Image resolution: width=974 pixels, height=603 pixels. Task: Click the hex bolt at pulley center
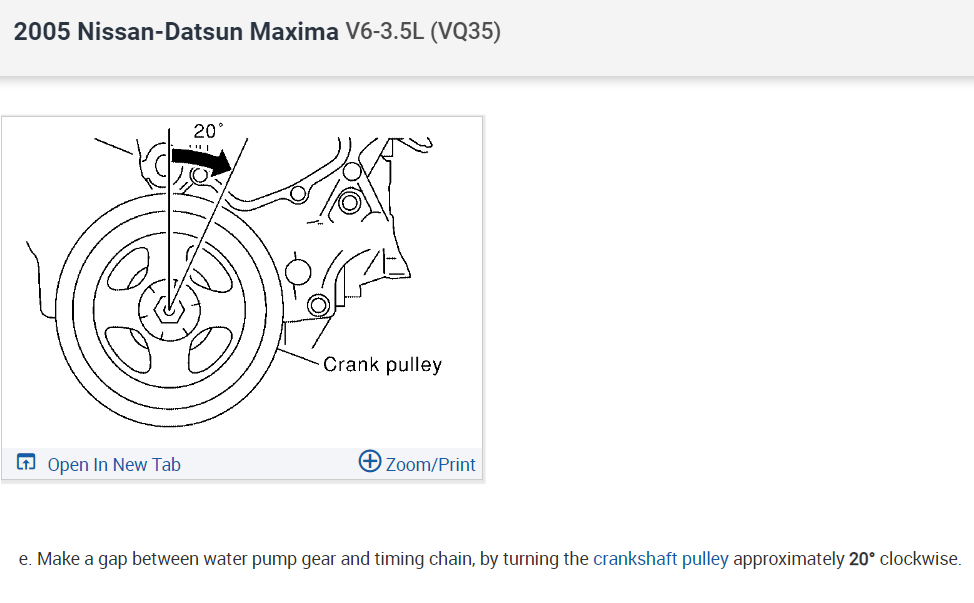pyautogui.click(x=171, y=311)
